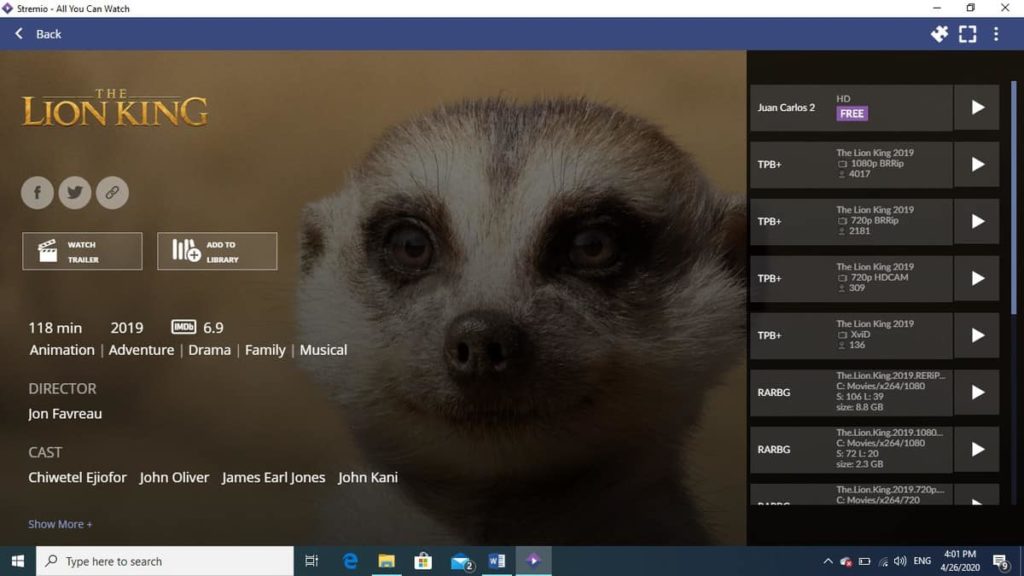Open the battery status tray icon
Image resolution: width=1024 pixels, height=576 pixels.
pyautogui.click(x=865, y=562)
